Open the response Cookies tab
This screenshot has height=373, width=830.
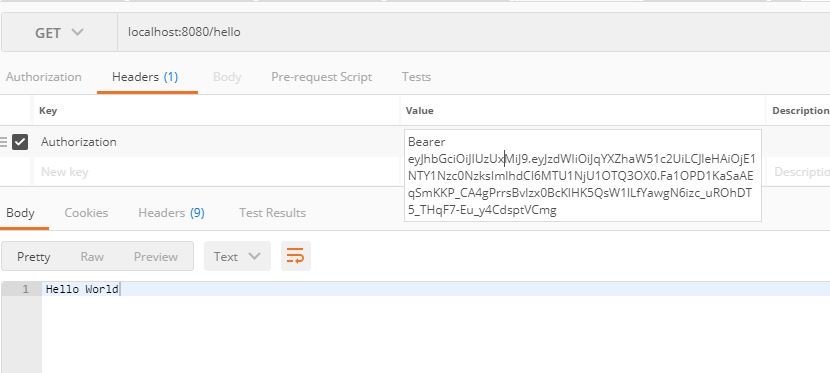click(x=86, y=213)
